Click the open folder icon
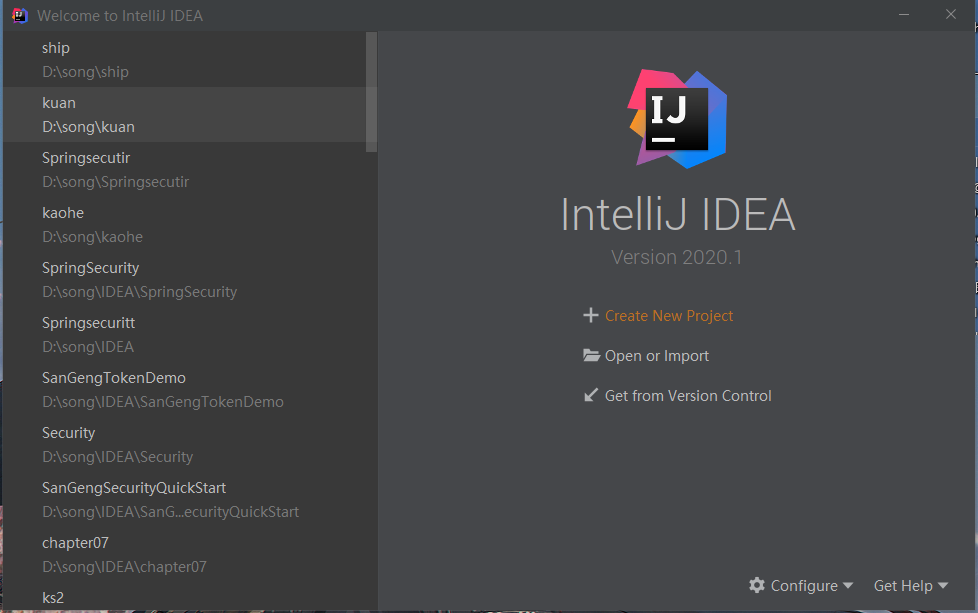Image resolution: width=978 pixels, height=613 pixels. click(591, 356)
